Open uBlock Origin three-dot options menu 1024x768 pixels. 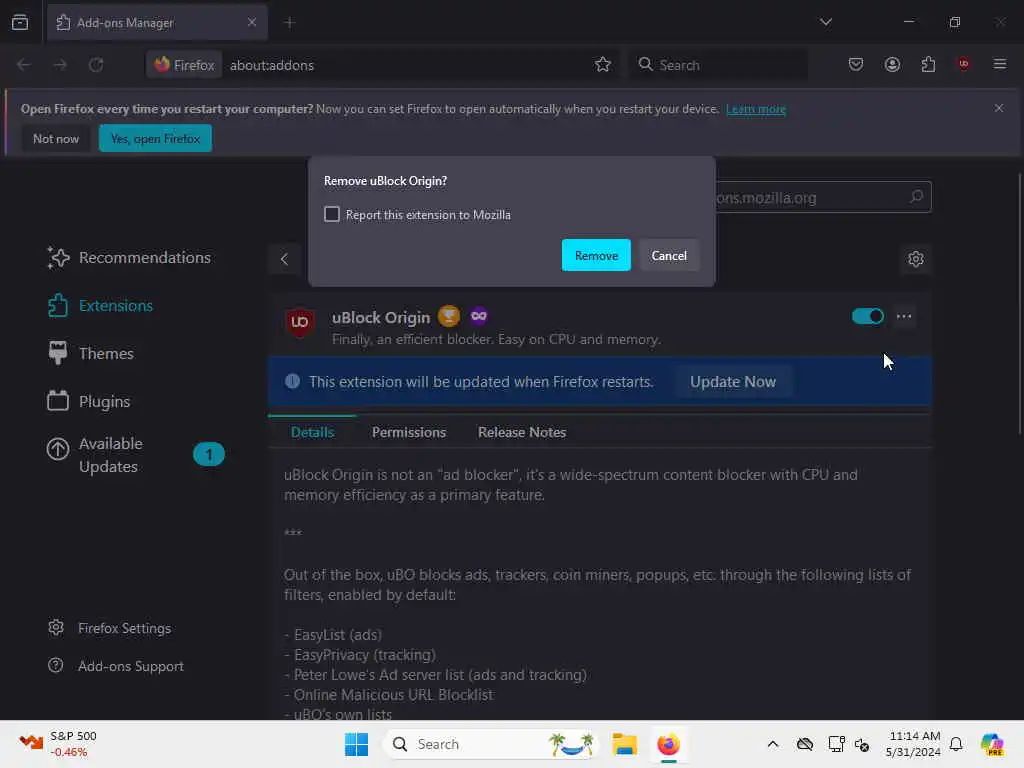(x=904, y=316)
